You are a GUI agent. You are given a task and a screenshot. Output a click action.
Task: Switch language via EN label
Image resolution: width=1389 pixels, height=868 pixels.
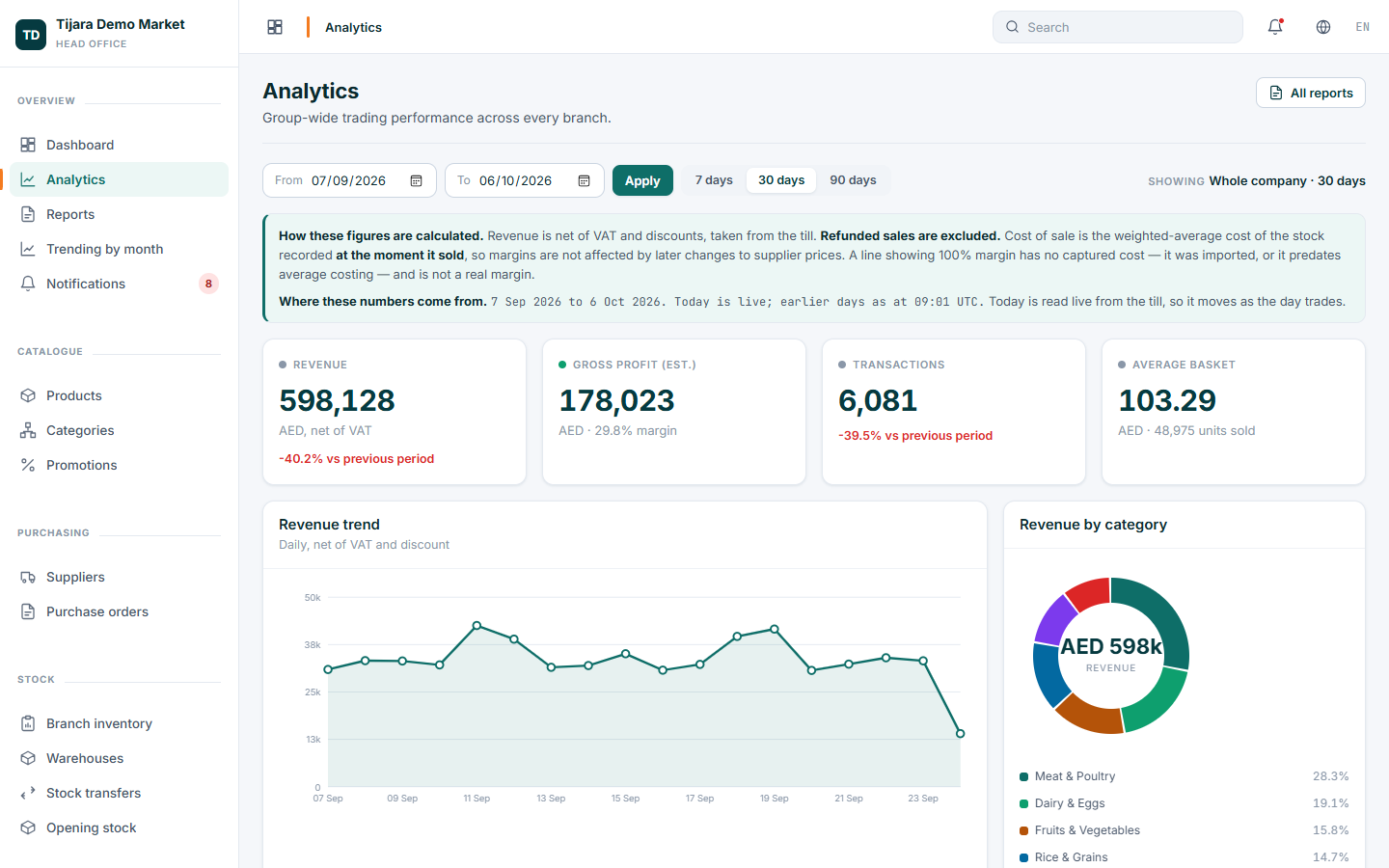1362,27
